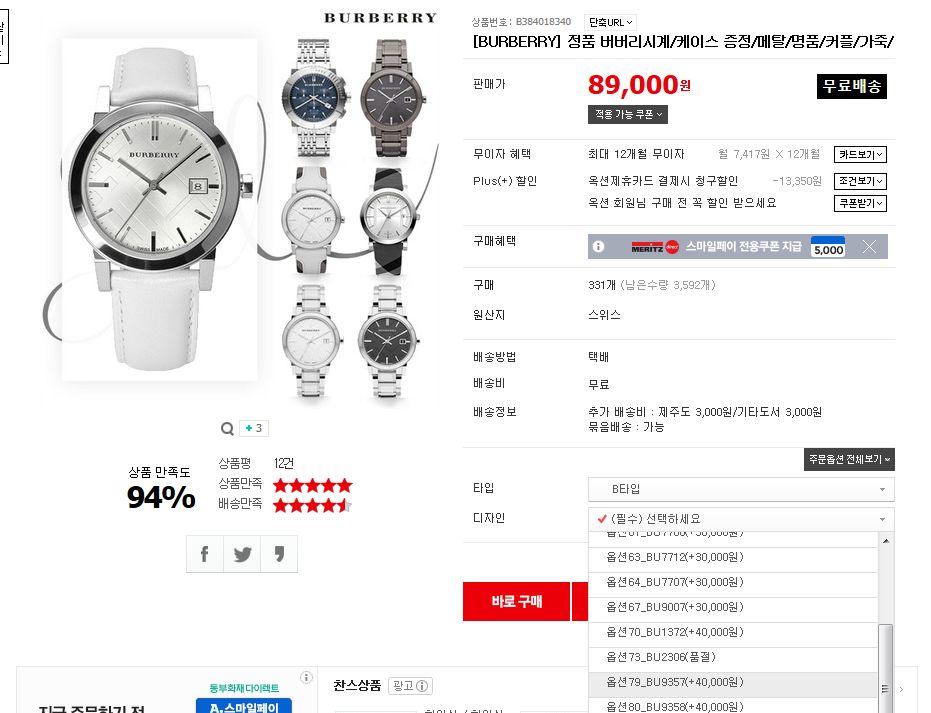Click the info icon beside 광고 label

tap(422, 686)
